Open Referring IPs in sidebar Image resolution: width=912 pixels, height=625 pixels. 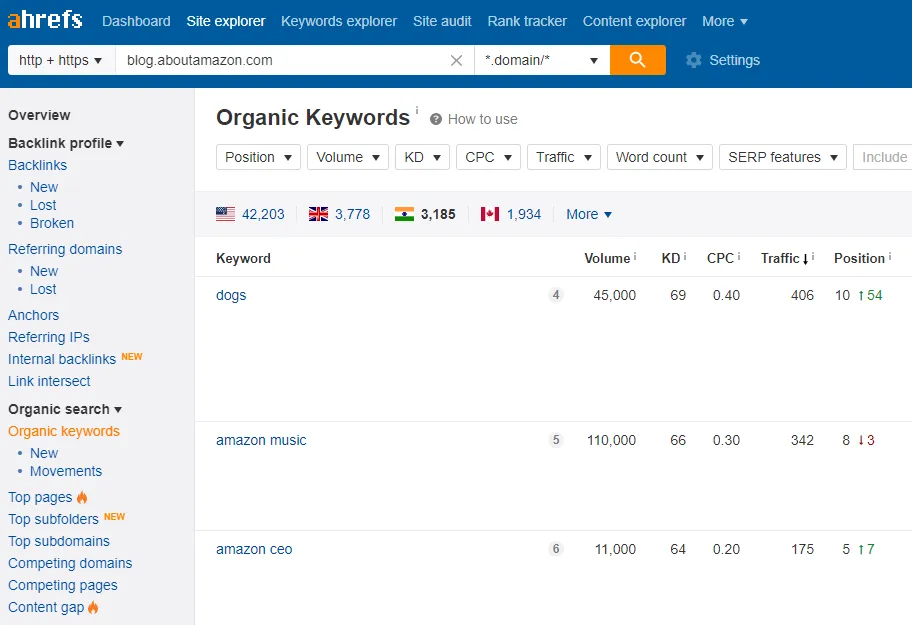(x=49, y=337)
